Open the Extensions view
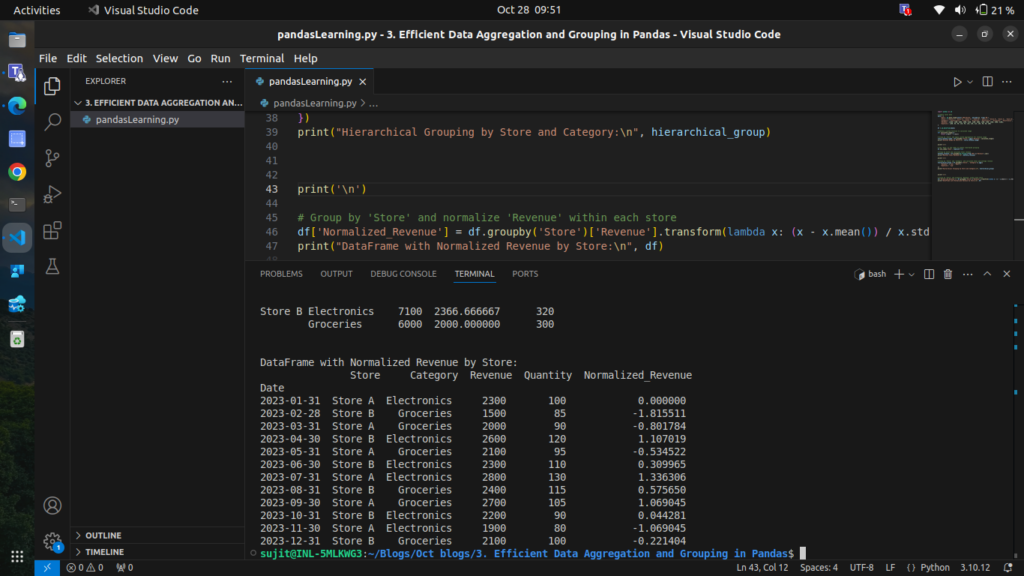Viewport: 1024px width, 576px height. 53,230
